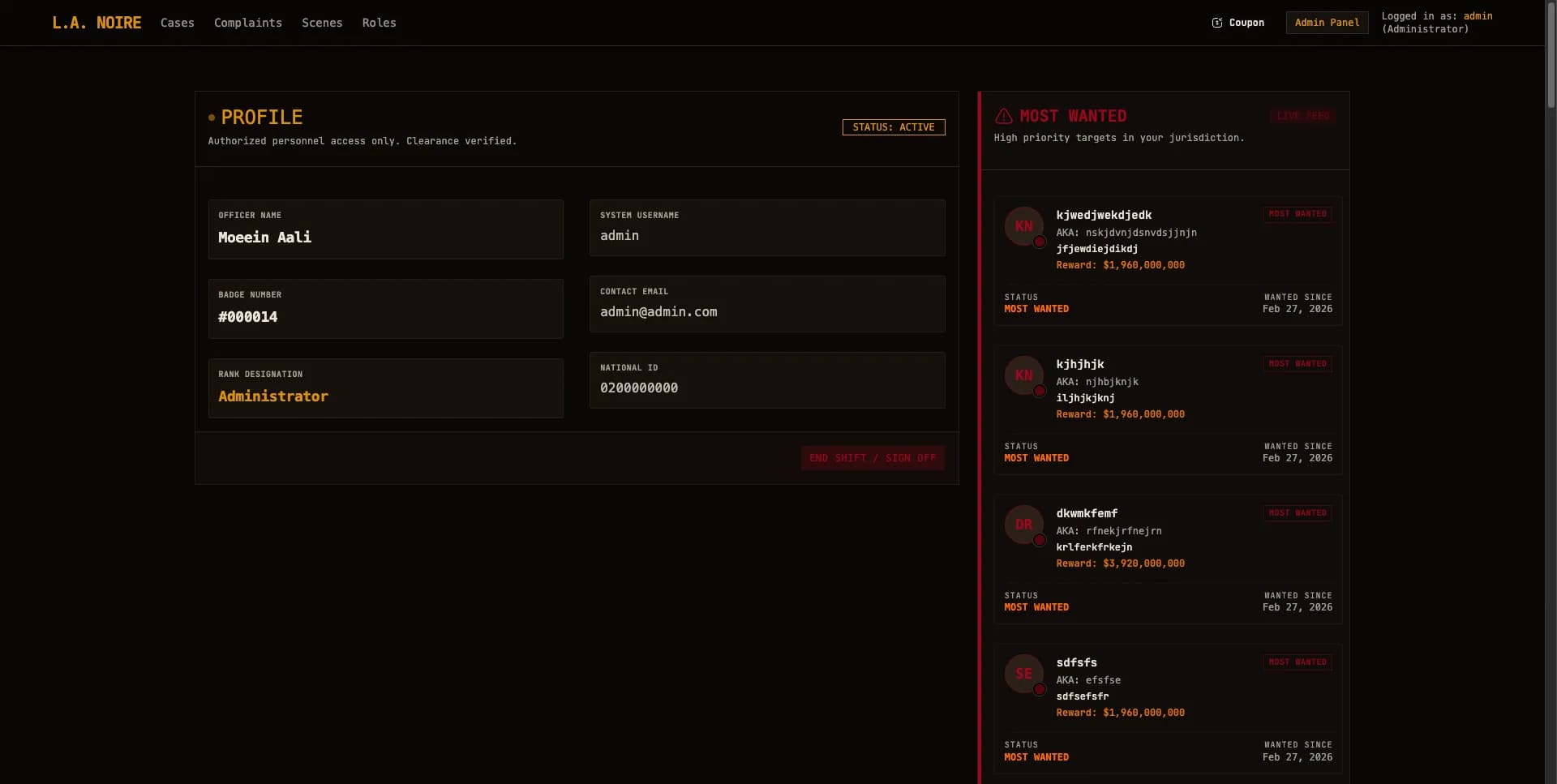Image resolution: width=1557 pixels, height=784 pixels.
Task: Click the sdfsefsfr description text
Action: point(1082,696)
